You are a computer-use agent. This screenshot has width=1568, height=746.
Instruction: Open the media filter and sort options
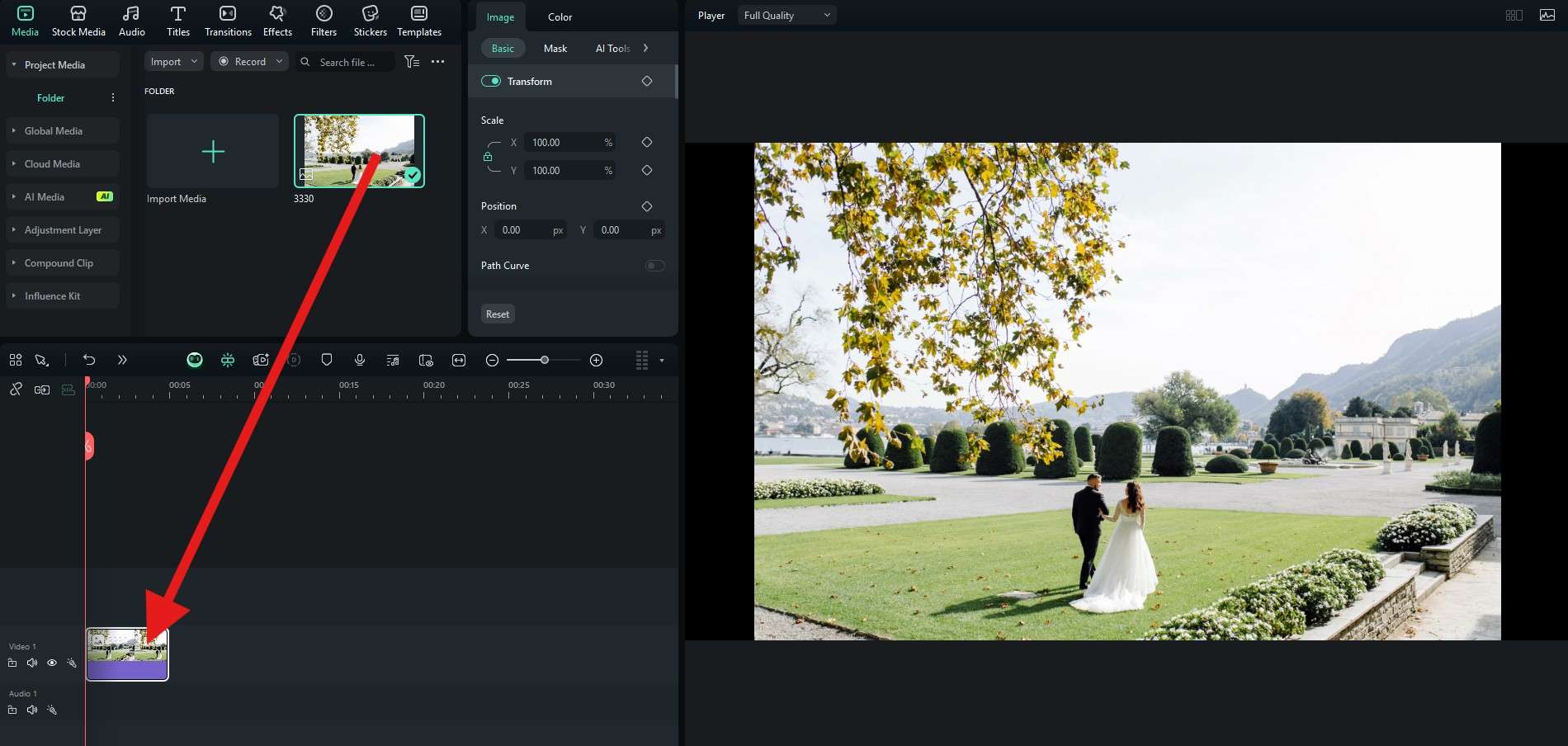(x=412, y=62)
